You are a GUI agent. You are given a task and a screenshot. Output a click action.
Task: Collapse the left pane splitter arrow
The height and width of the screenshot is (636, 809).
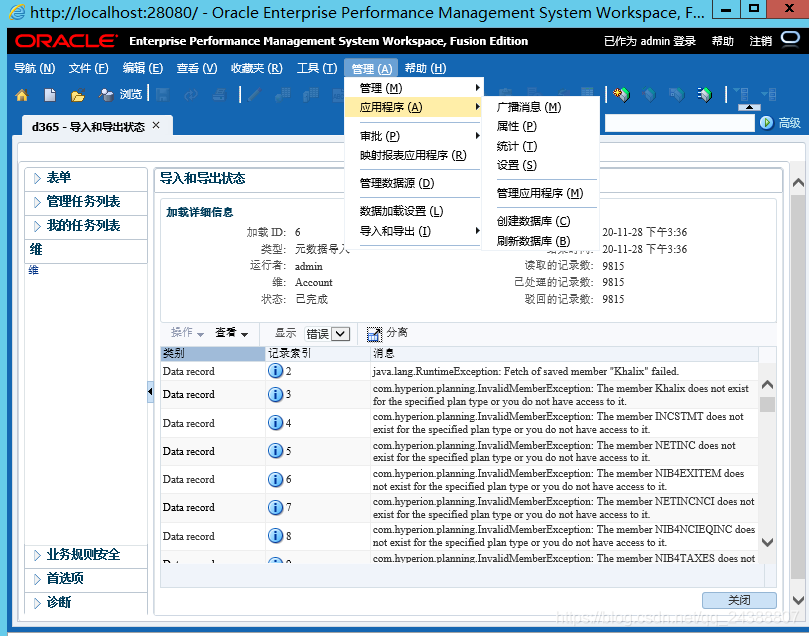tap(150, 392)
